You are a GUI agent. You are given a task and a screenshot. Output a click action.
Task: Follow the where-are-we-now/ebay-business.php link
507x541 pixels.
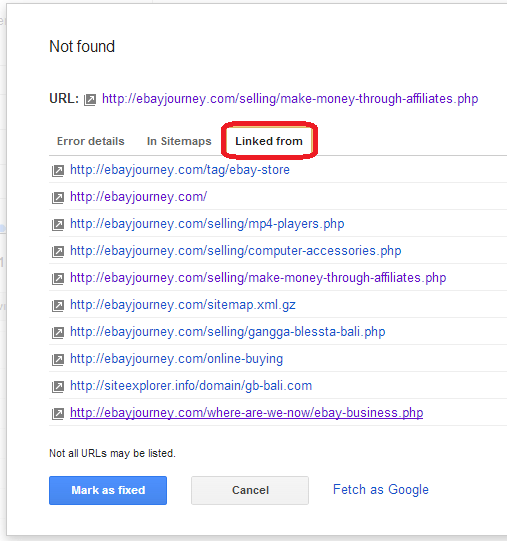point(246,413)
